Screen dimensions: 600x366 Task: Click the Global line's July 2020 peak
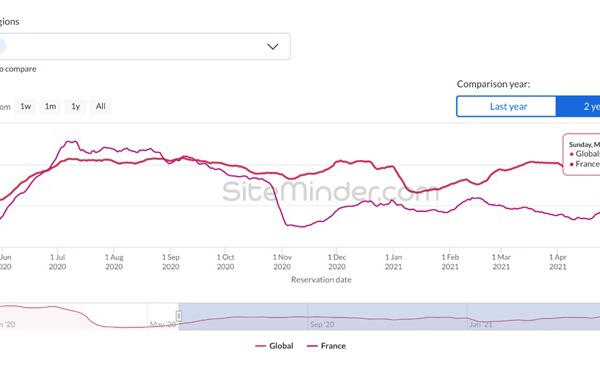(71, 159)
